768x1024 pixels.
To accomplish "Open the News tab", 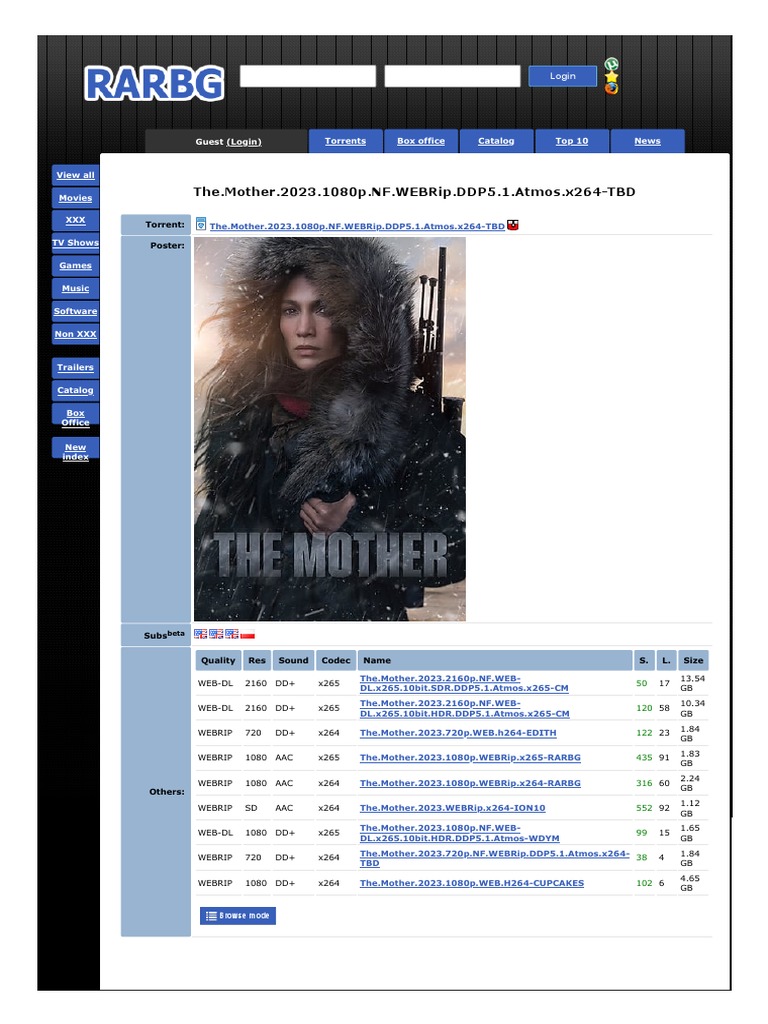I will pos(647,140).
